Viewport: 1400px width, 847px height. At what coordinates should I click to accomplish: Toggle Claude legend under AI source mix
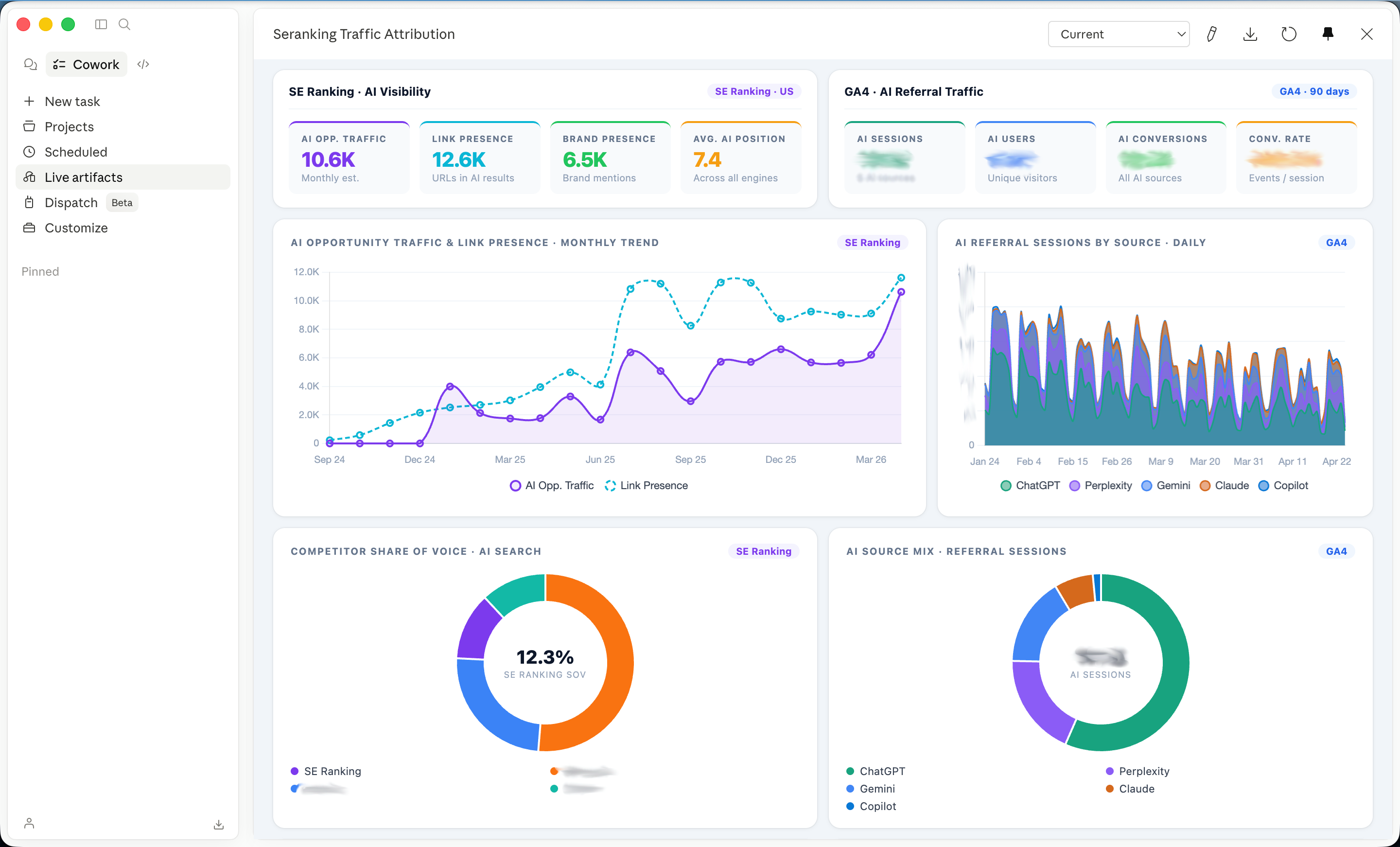(1130, 789)
